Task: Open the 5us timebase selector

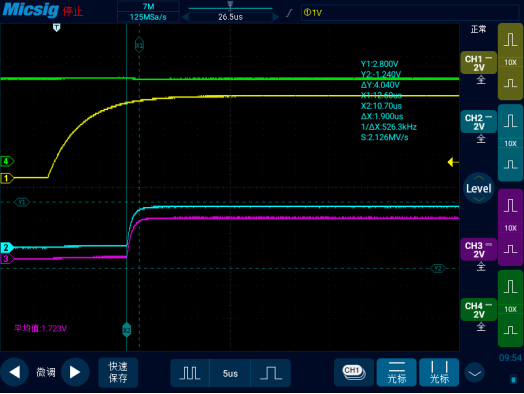Action: coord(230,373)
